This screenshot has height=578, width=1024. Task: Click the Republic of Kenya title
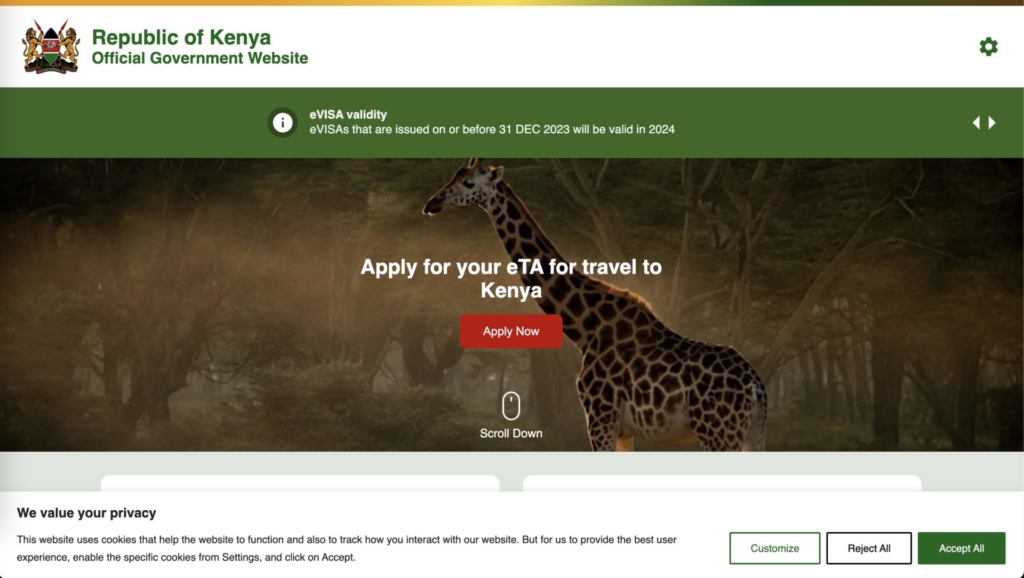[181, 37]
